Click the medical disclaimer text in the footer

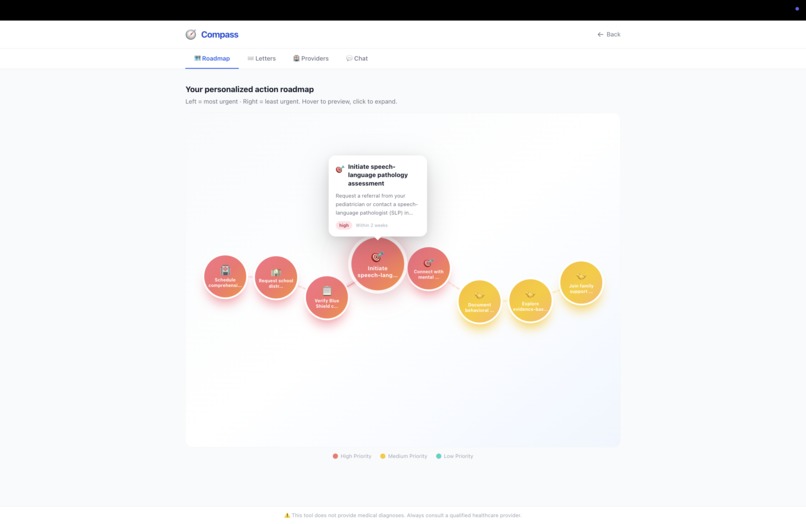point(406,515)
